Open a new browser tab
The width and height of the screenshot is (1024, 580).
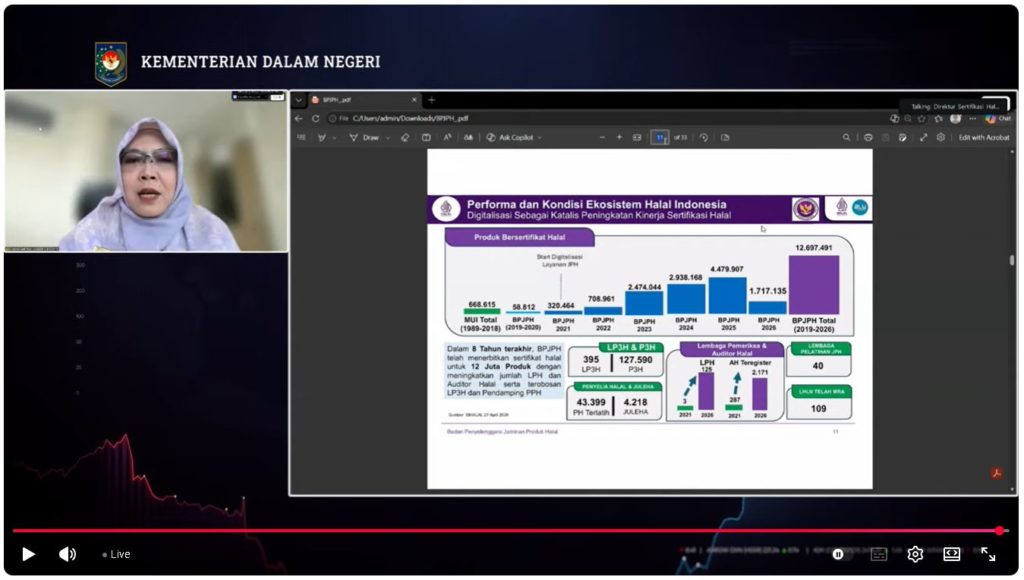coord(432,100)
